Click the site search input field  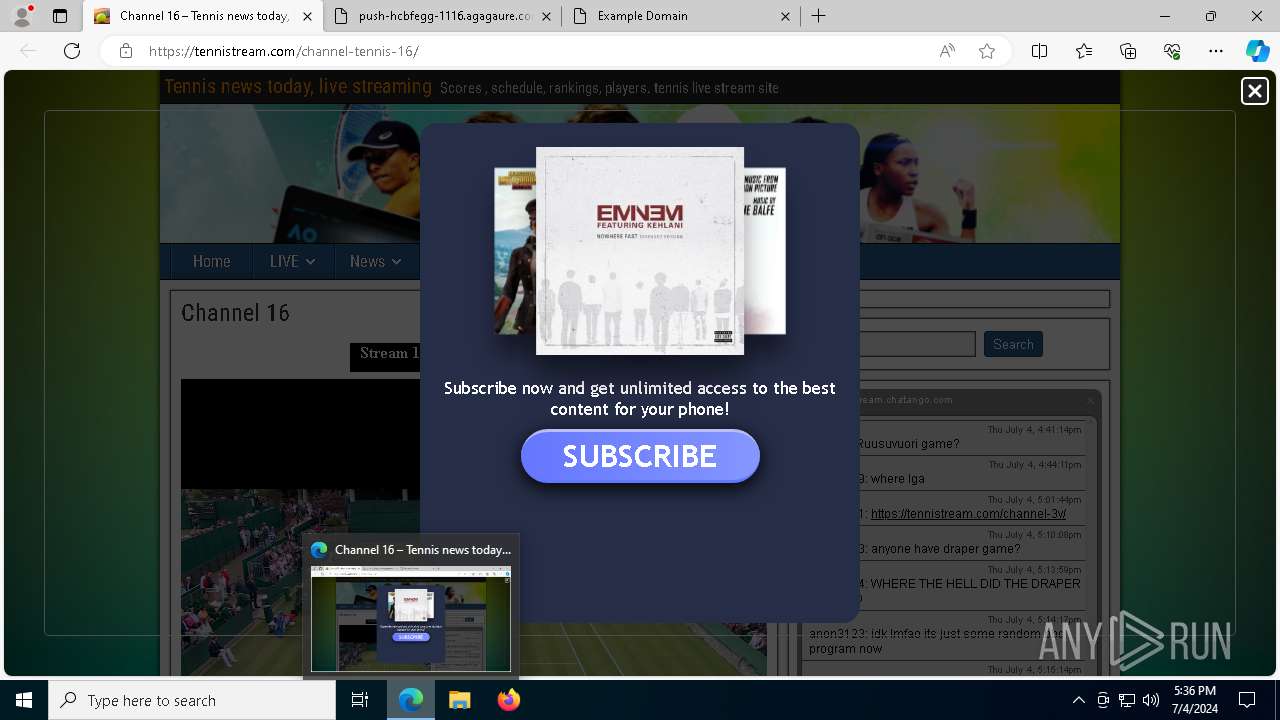(917, 344)
